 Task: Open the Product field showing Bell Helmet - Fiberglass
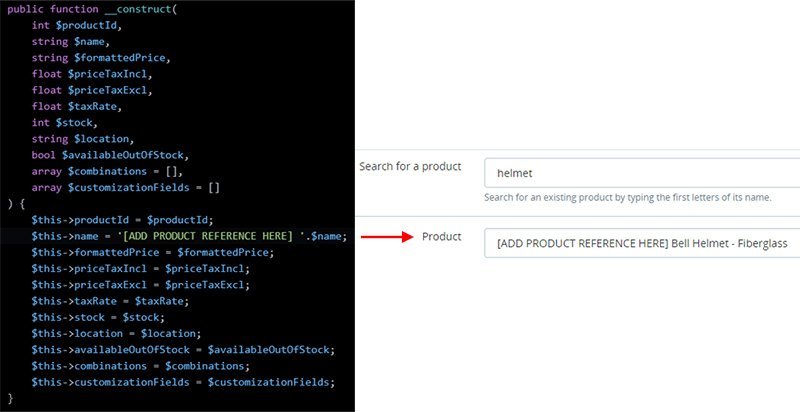(642, 243)
